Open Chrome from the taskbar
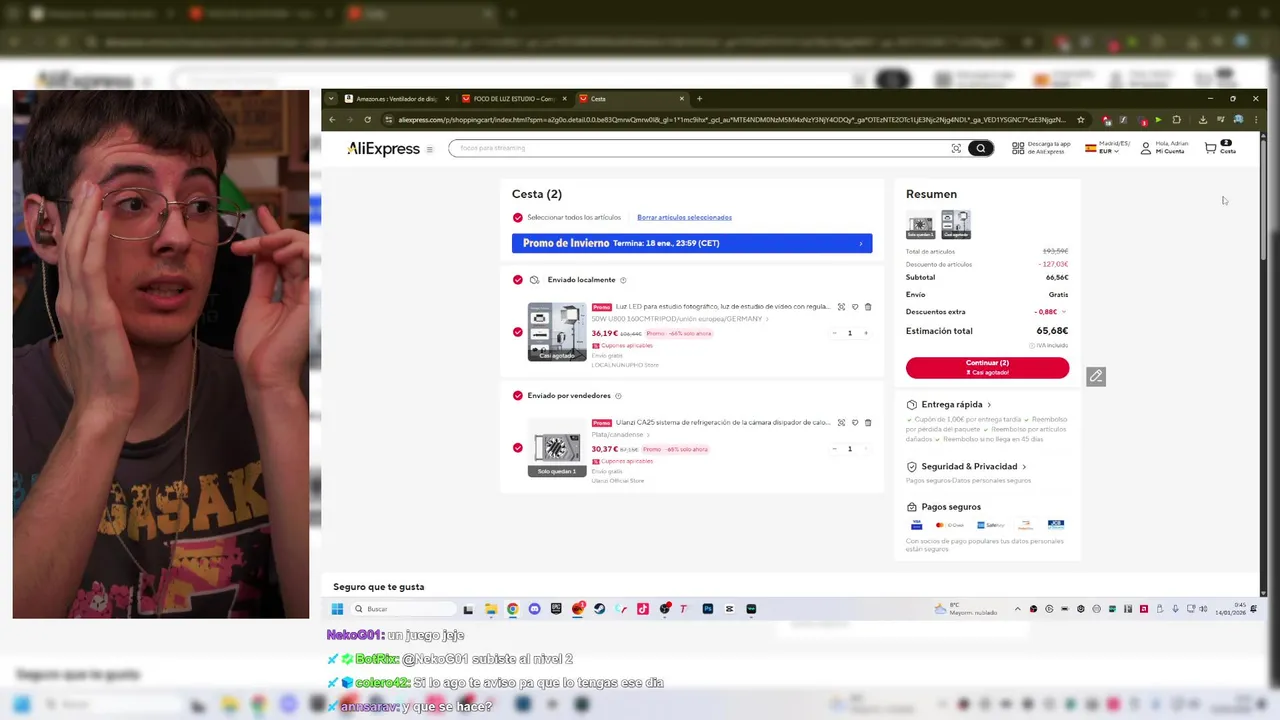Screen dimensions: 1280x720 pyautogui.click(x=512, y=609)
